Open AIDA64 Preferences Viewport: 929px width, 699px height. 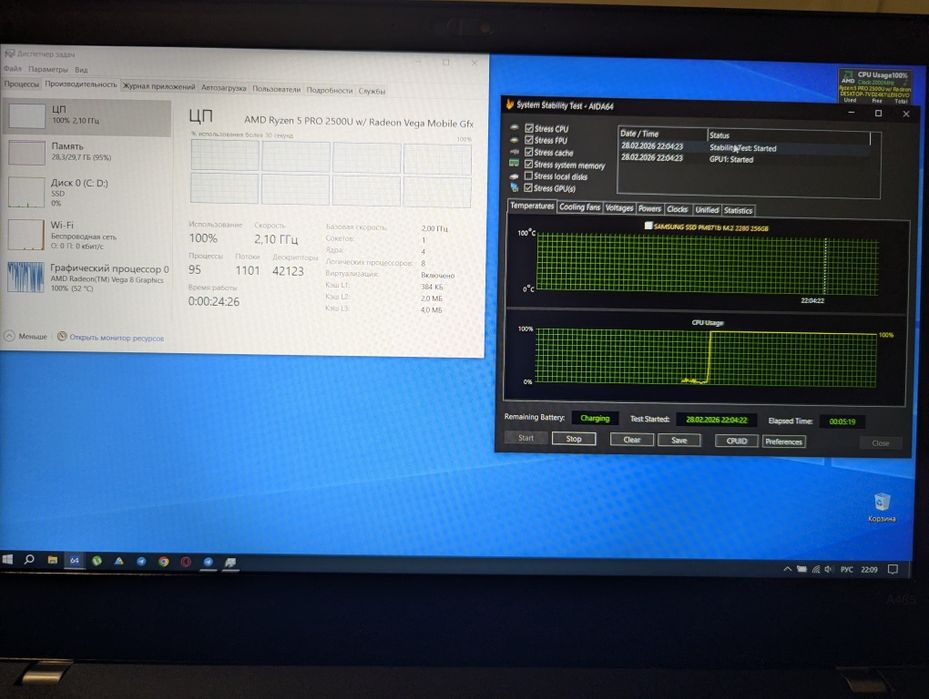(783, 441)
